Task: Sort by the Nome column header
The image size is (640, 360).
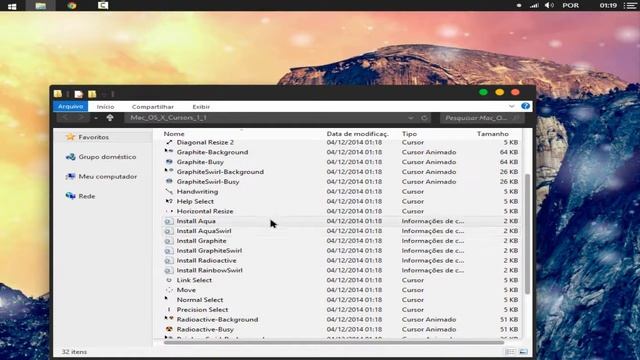Action: pyautogui.click(x=174, y=133)
